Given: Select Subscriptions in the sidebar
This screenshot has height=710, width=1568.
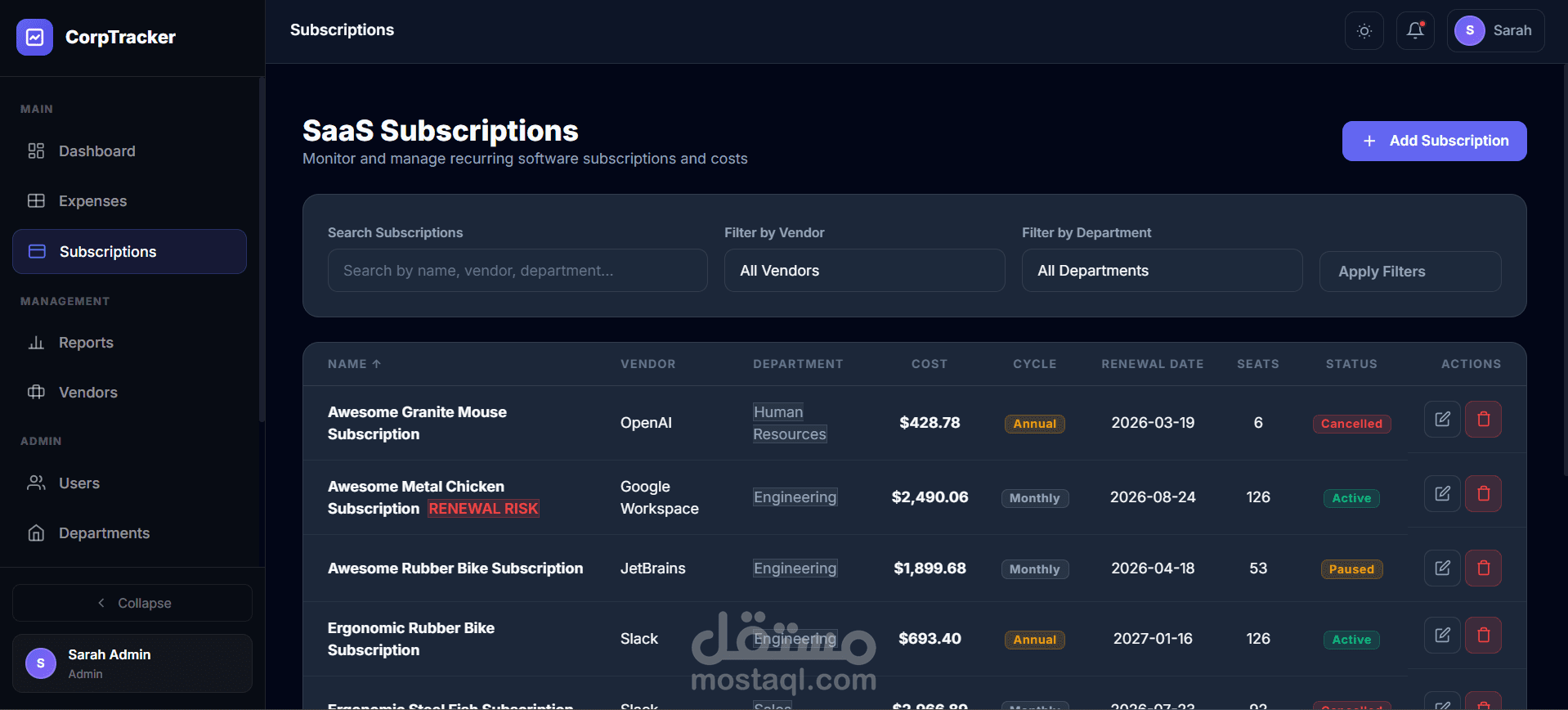Looking at the screenshot, I should click(129, 252).
